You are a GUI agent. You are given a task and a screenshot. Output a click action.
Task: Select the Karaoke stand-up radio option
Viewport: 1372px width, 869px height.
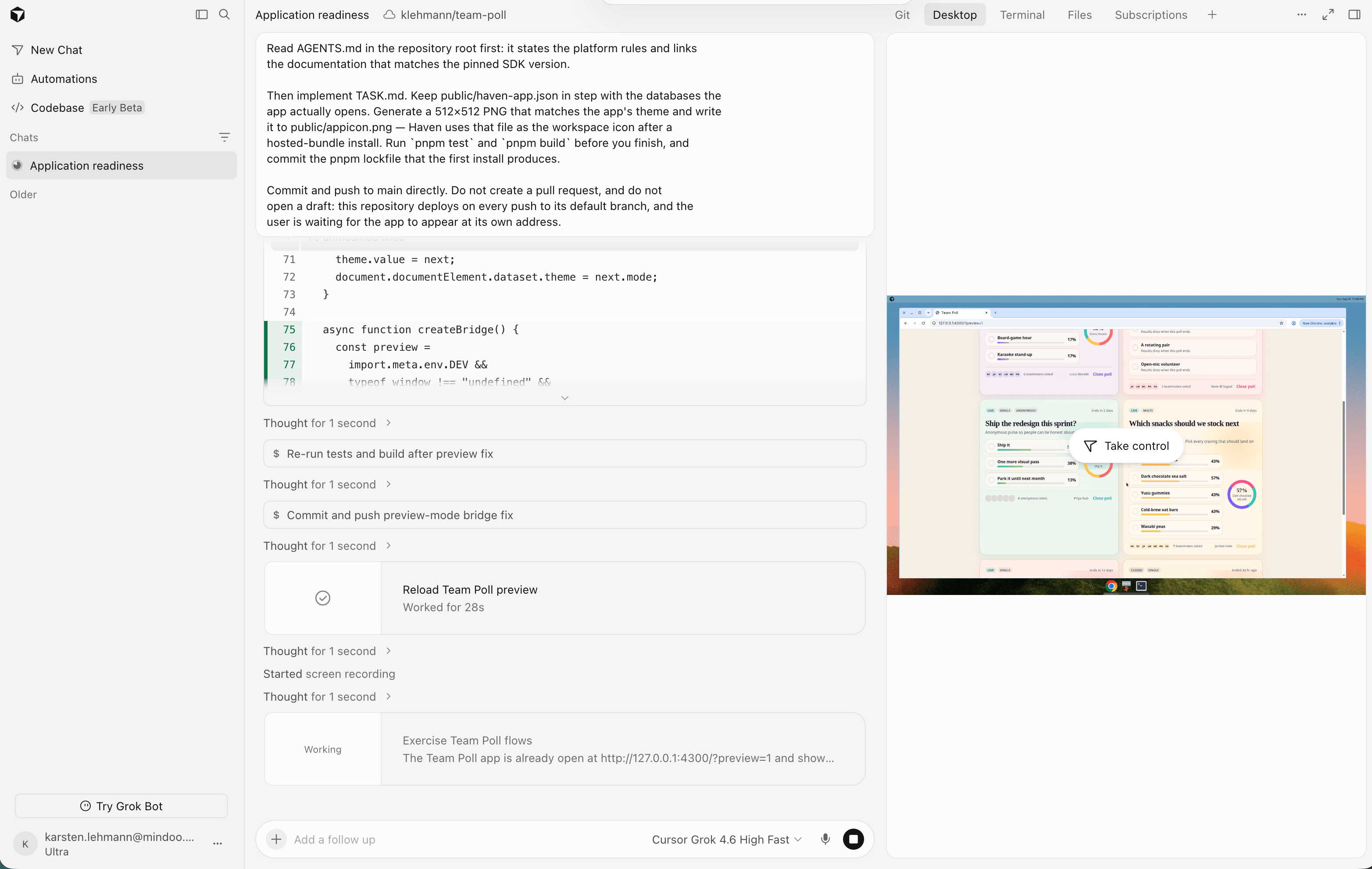991,355
